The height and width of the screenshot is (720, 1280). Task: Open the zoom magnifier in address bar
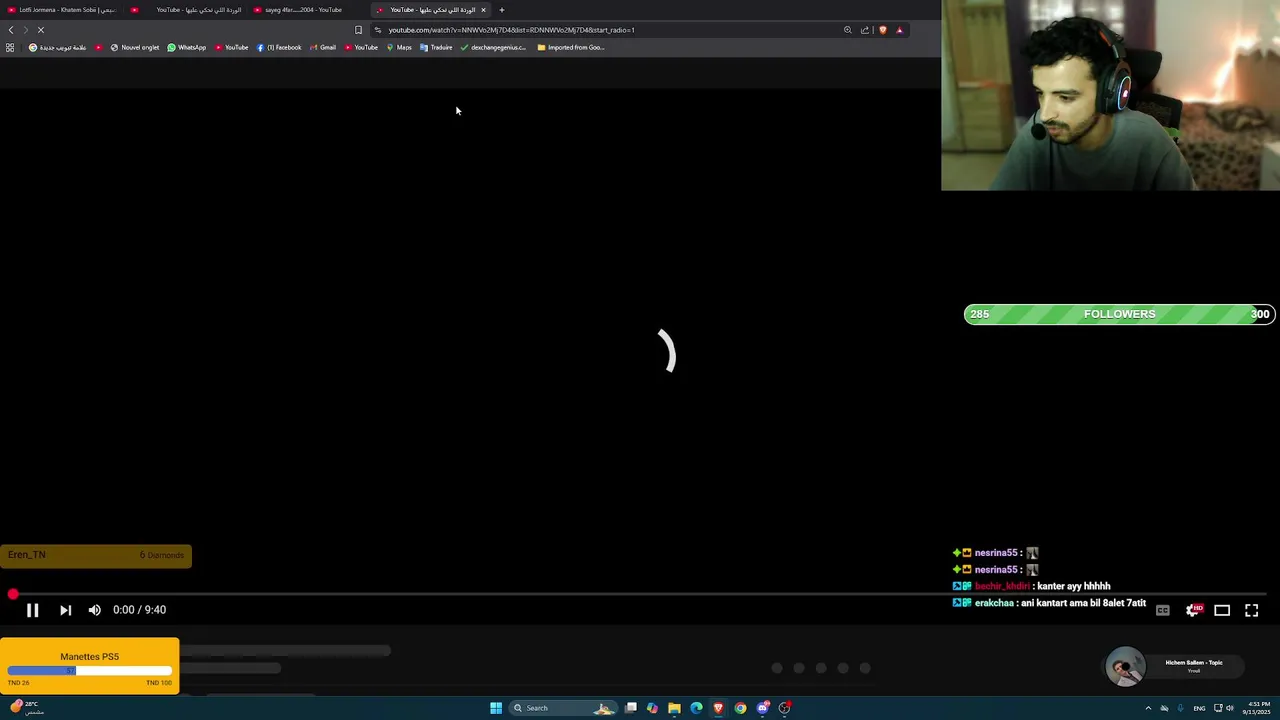848,30
